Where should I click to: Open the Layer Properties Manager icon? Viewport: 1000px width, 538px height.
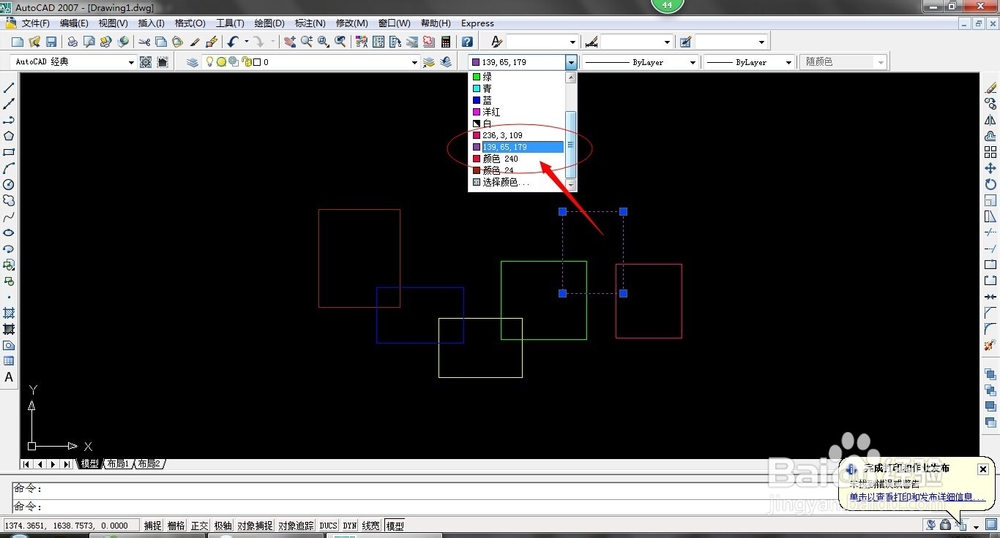click(192, 62)
